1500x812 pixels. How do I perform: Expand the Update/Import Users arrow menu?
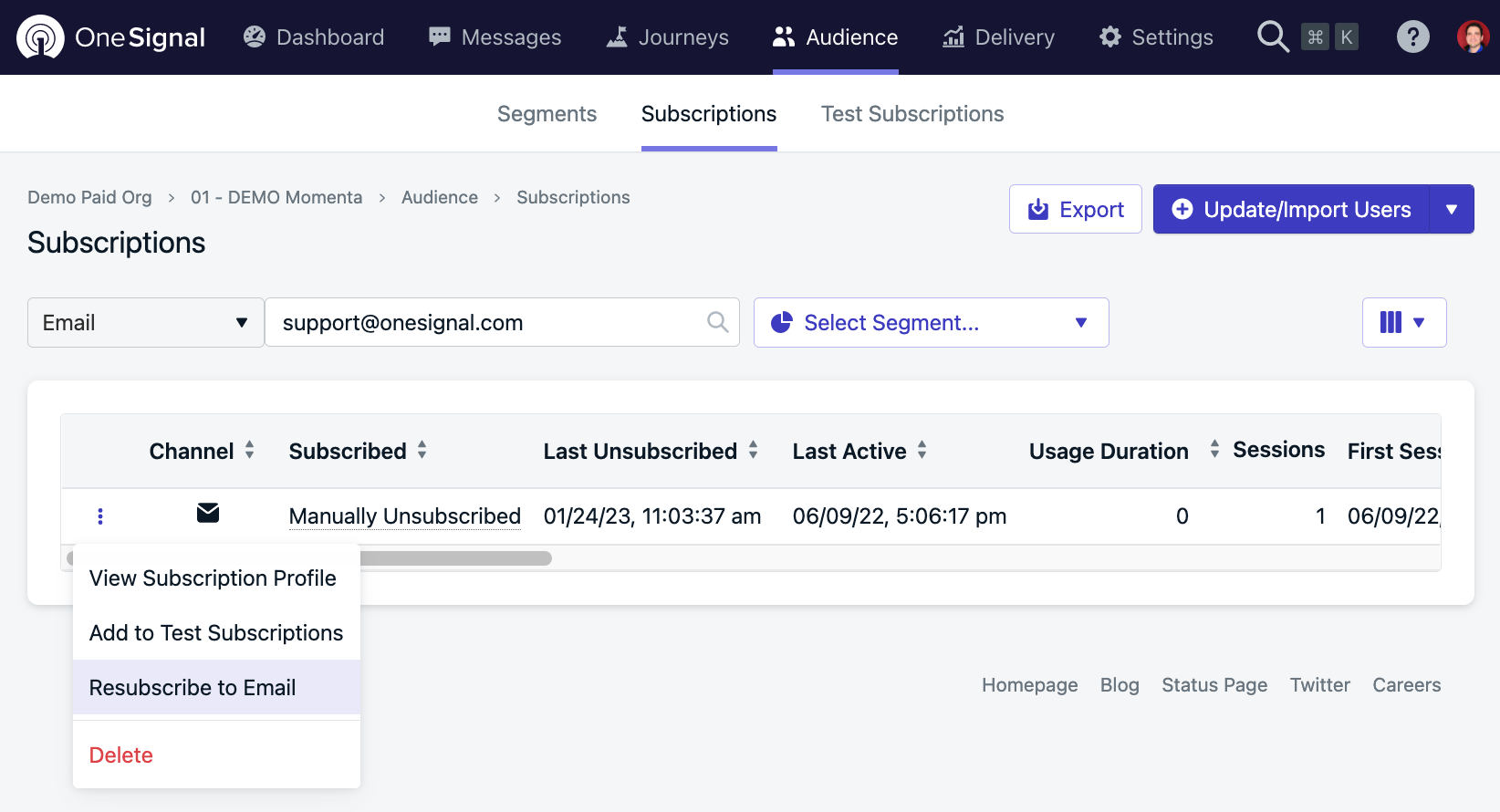tap(1452, 209)
